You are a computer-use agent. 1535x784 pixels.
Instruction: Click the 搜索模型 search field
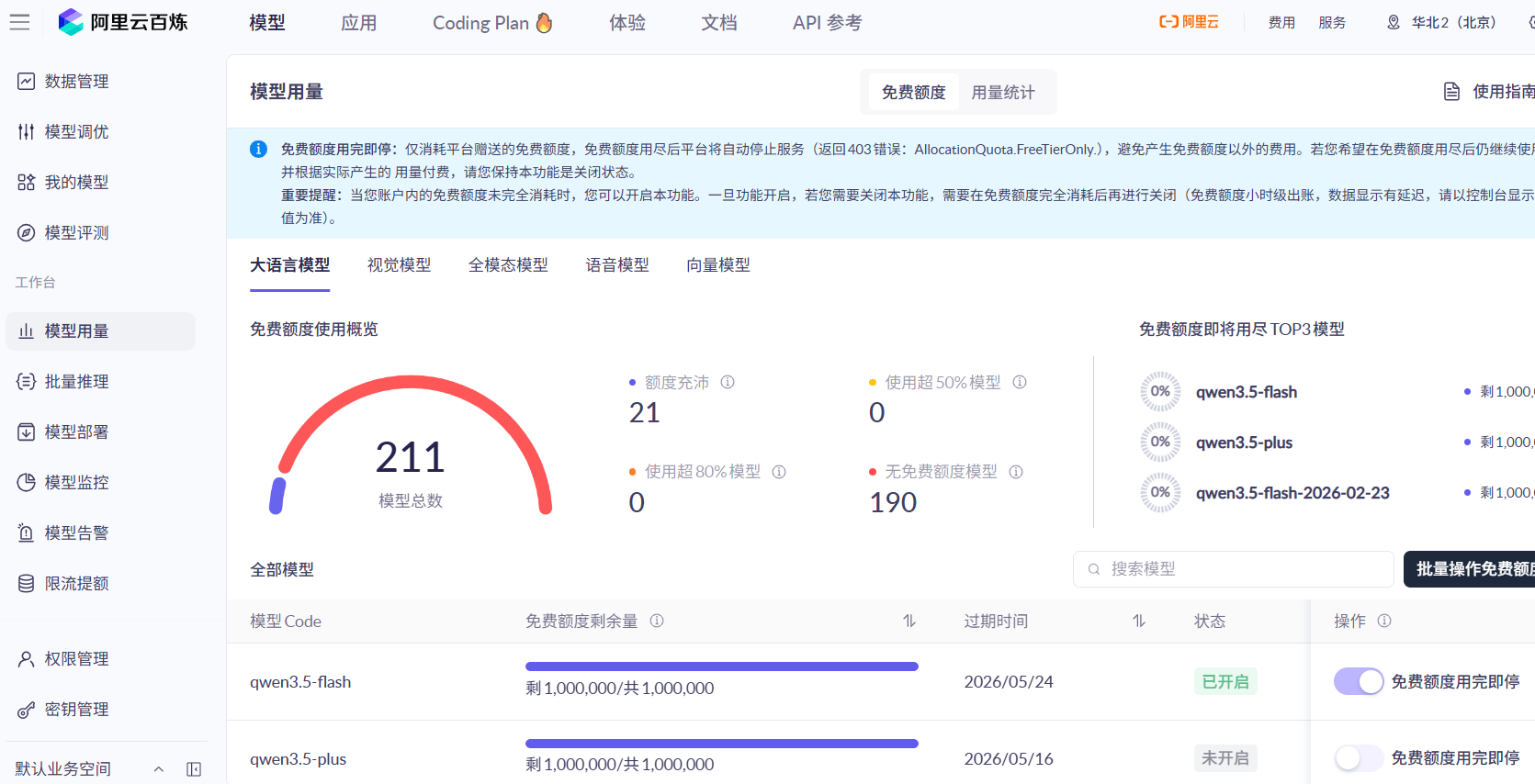point(1234,569)
